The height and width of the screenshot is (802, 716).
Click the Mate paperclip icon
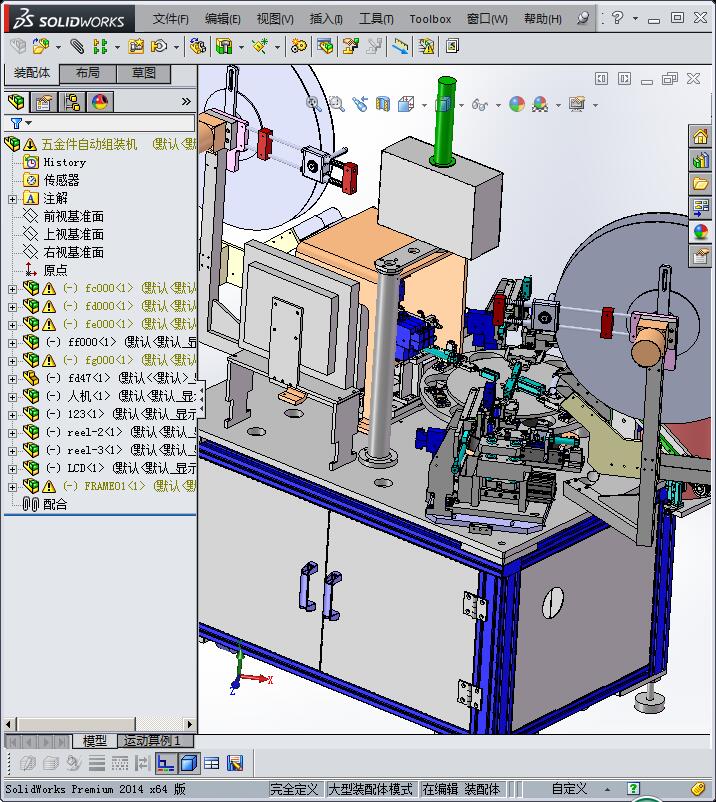(77, 47)
